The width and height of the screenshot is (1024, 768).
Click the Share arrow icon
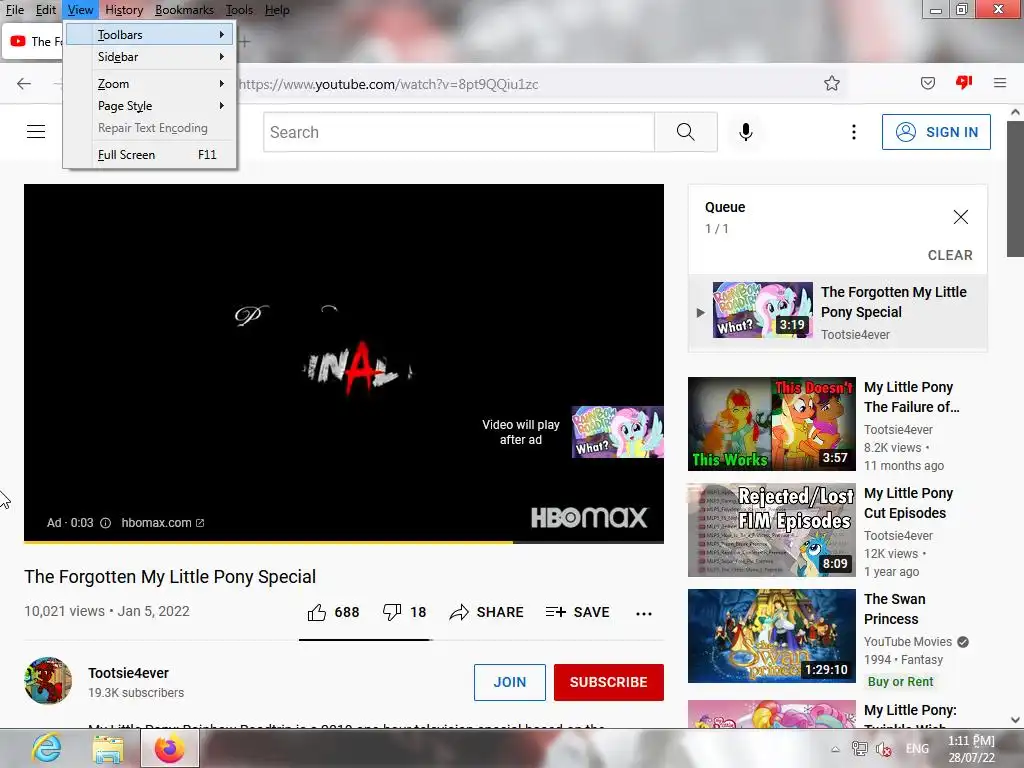(459, 612)
